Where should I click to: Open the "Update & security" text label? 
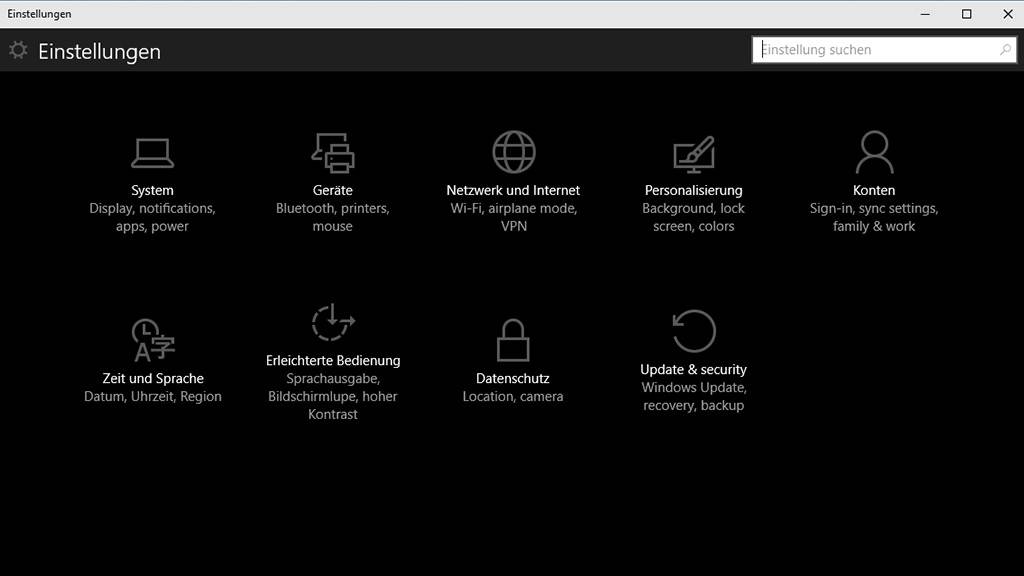pos(693,369)
